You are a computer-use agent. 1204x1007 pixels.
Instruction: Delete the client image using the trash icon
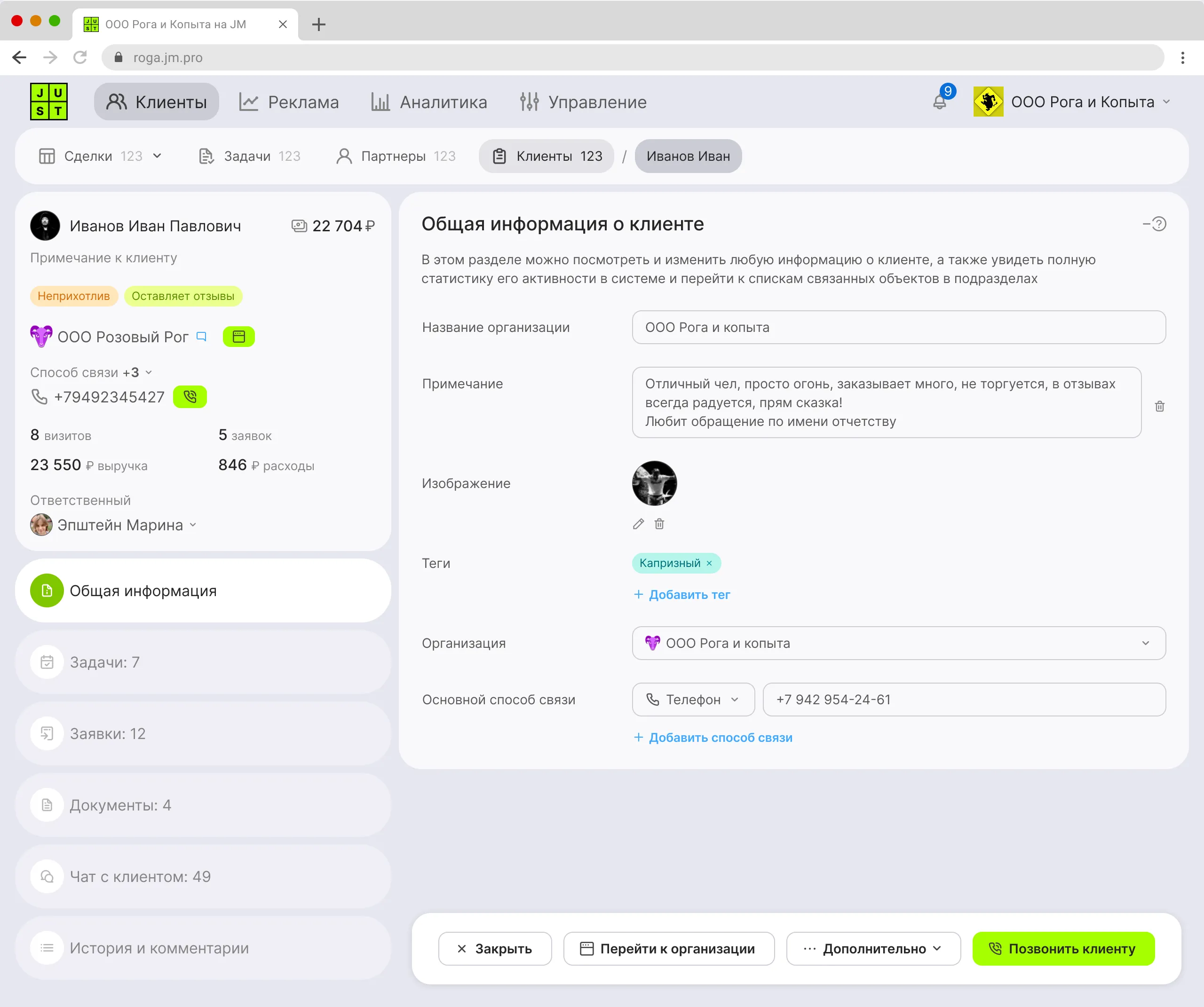659,524
